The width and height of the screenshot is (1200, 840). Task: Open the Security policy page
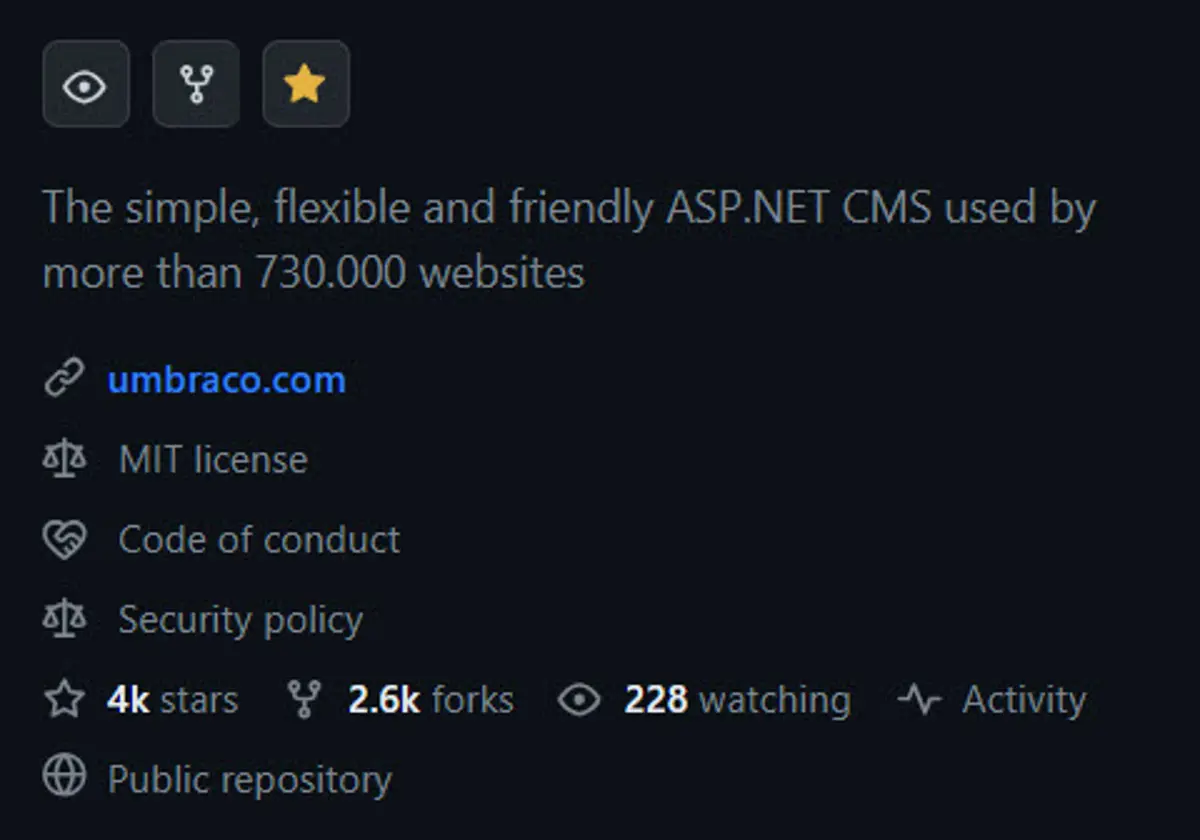tap(240, 620)
